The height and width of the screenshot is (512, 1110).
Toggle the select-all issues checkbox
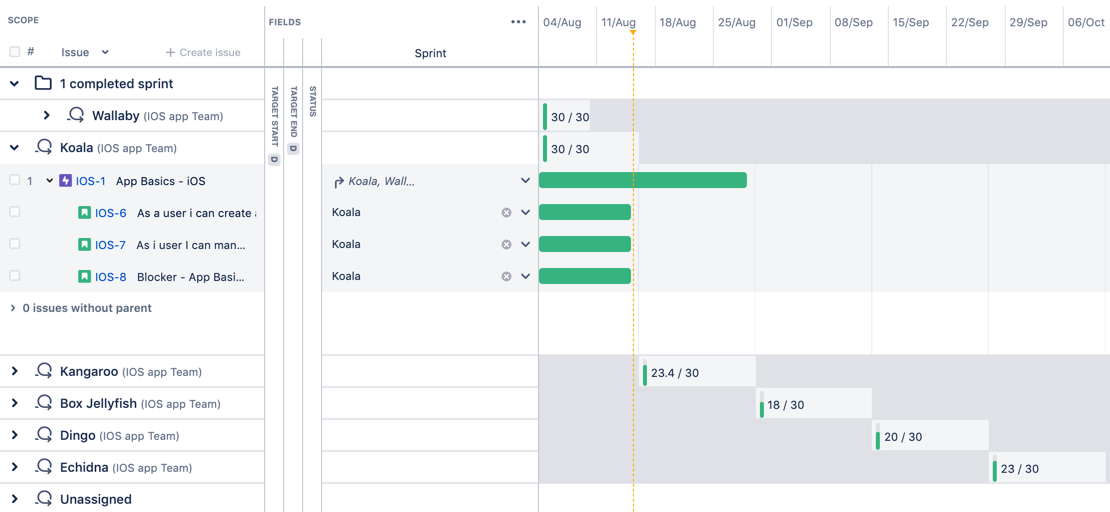point(15,52)
